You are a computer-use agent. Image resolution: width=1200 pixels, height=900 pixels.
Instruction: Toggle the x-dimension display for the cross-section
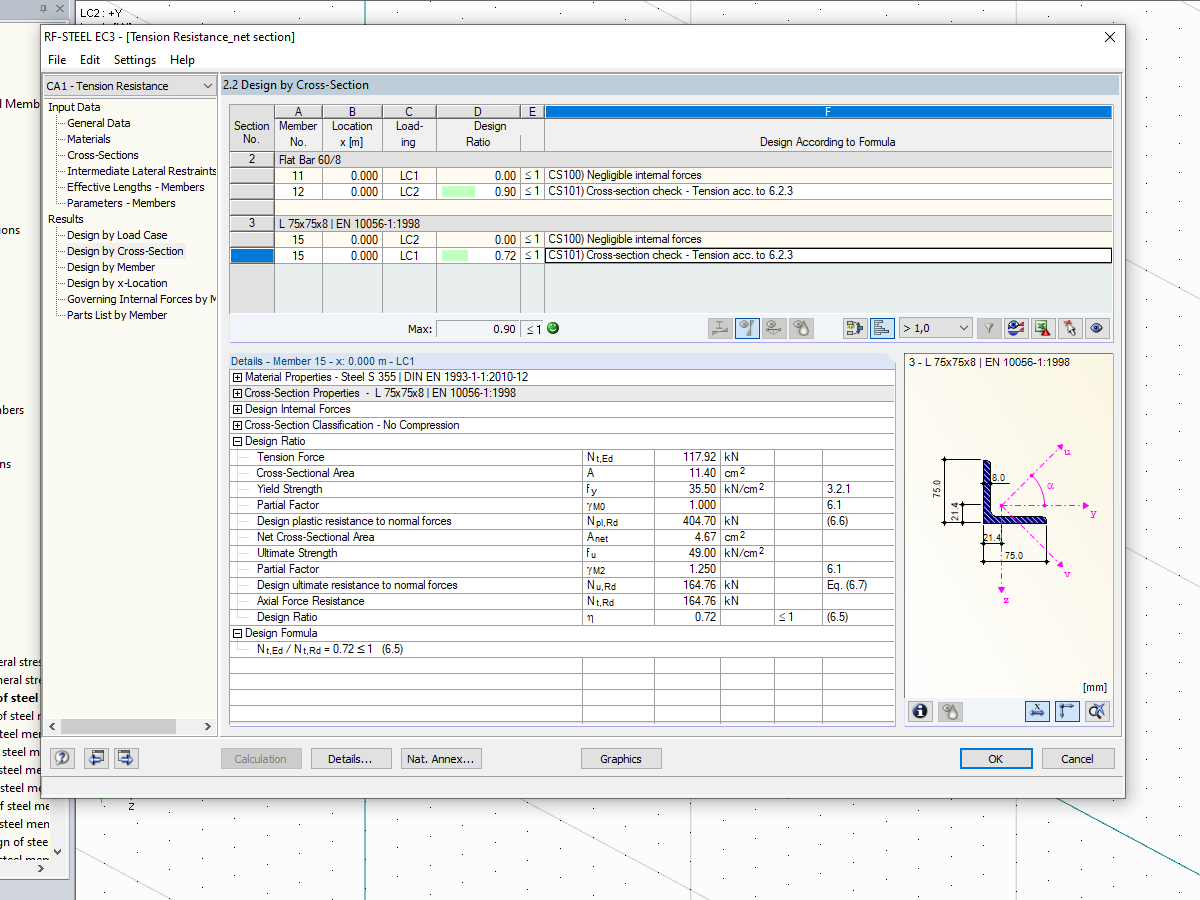pos(1037,711)
